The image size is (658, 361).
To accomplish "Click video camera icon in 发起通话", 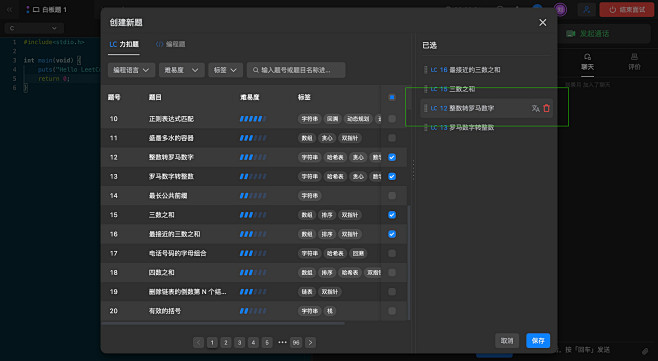I will (x=570, y=34).
